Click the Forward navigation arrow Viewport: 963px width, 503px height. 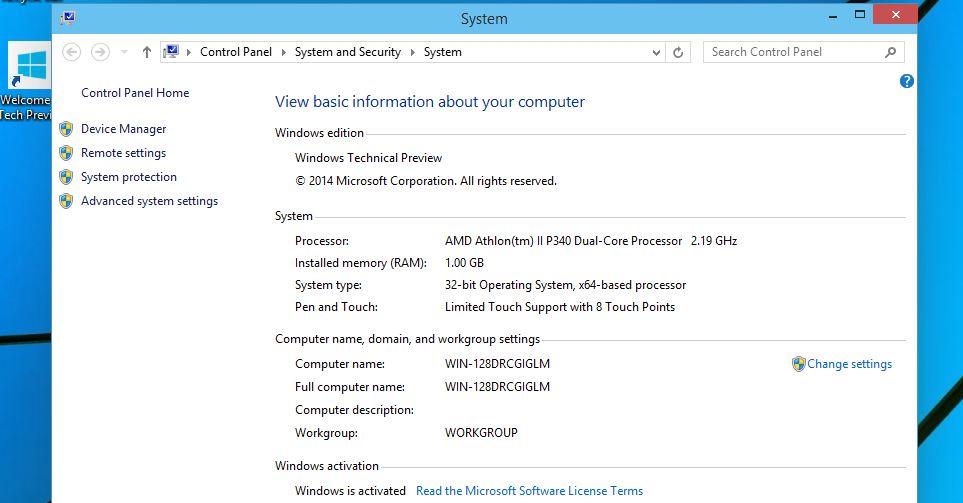click(x=100, y=52)
